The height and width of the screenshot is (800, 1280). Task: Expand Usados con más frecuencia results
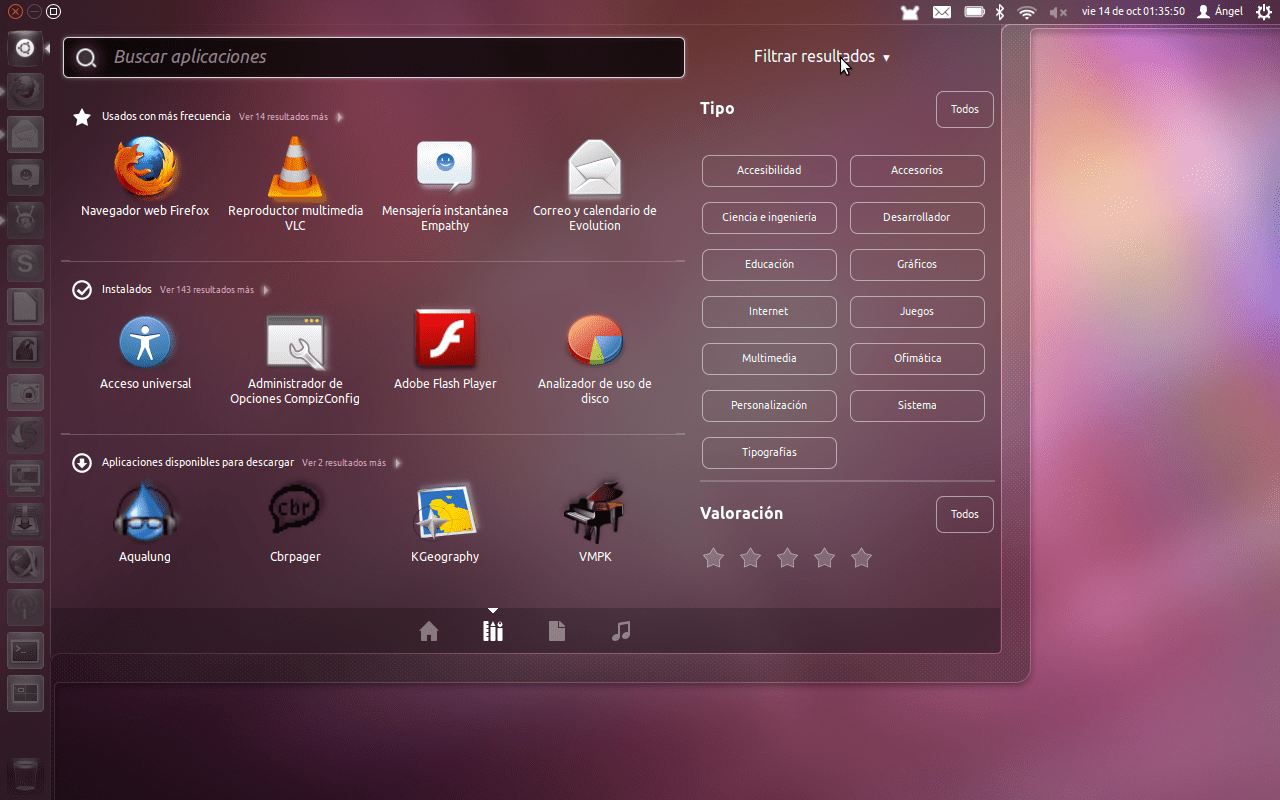(284, 117)
